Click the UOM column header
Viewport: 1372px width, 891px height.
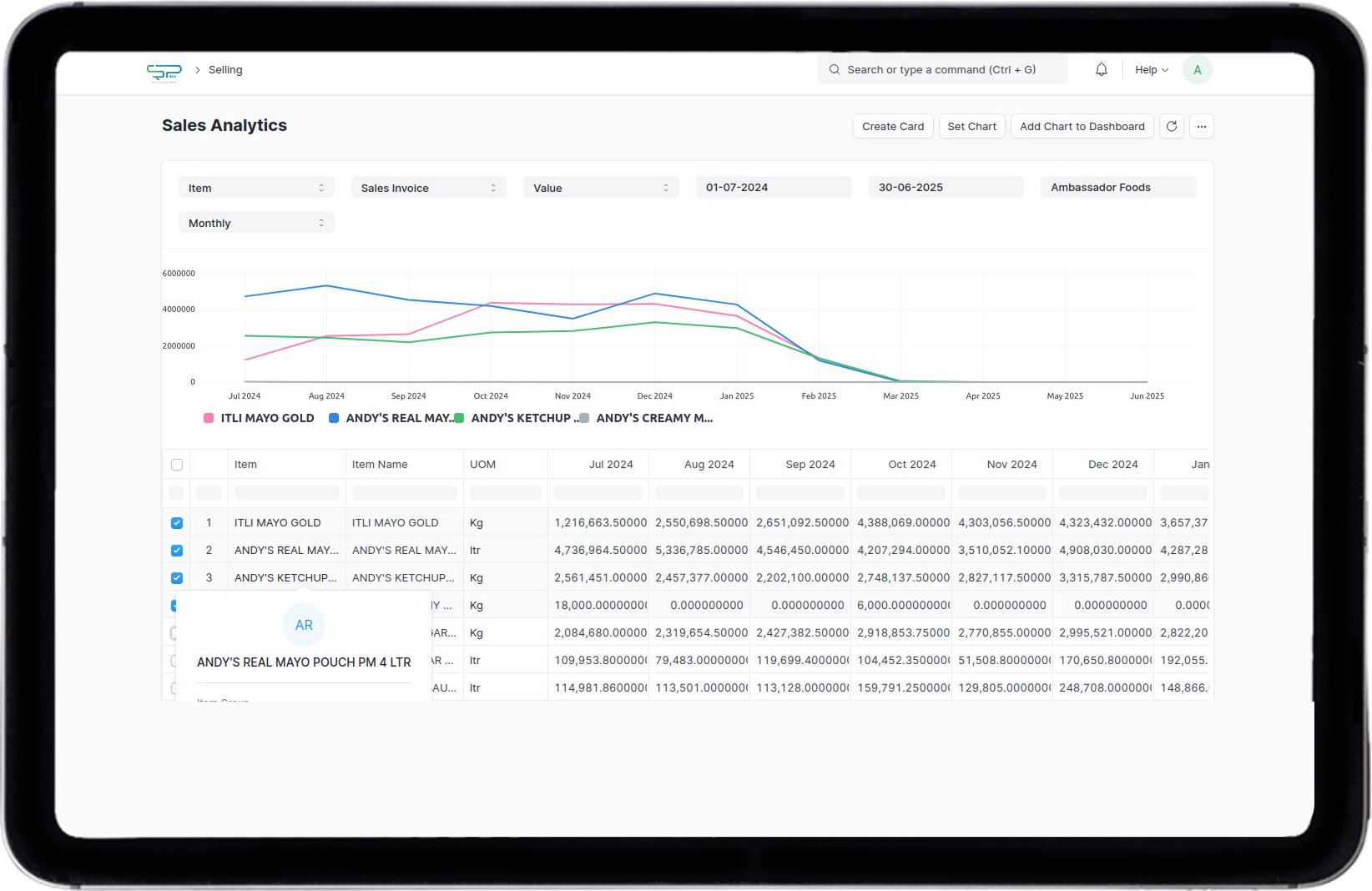tap(506, 465)
